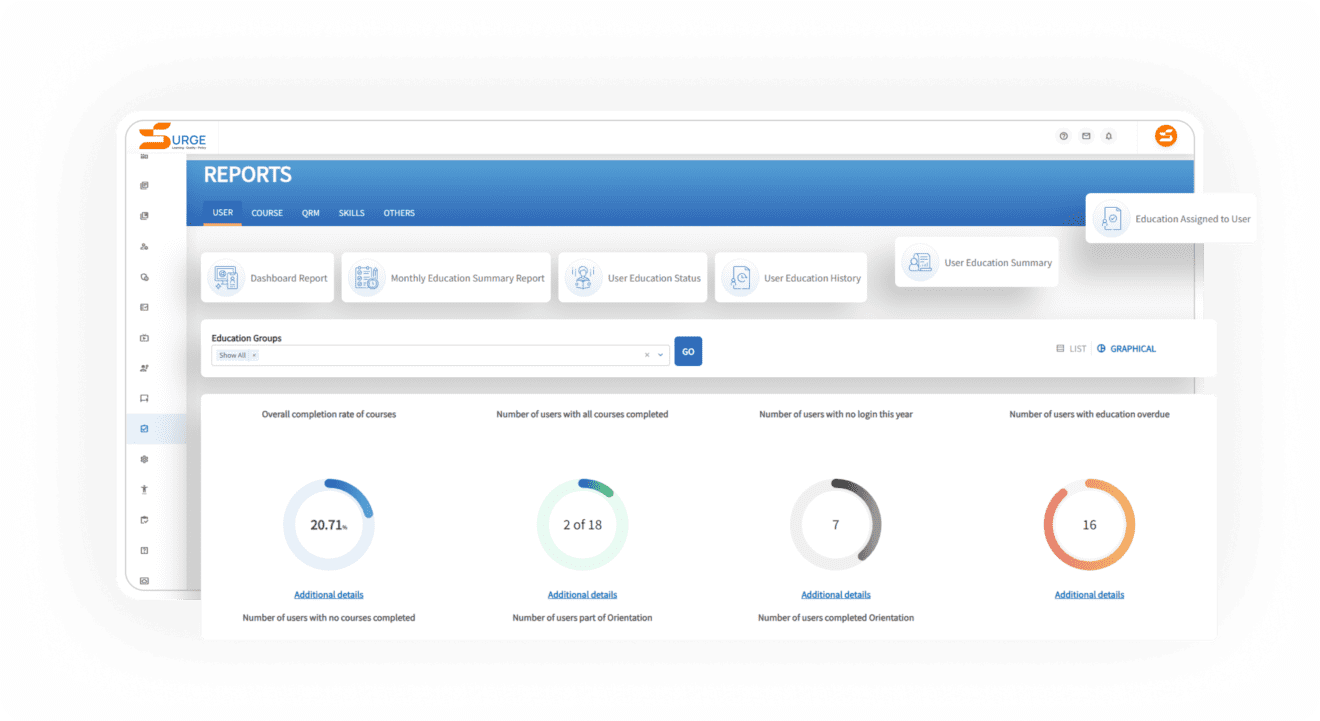Switch to the COURSE tab
1320x721 pixels.
(267, 213)
